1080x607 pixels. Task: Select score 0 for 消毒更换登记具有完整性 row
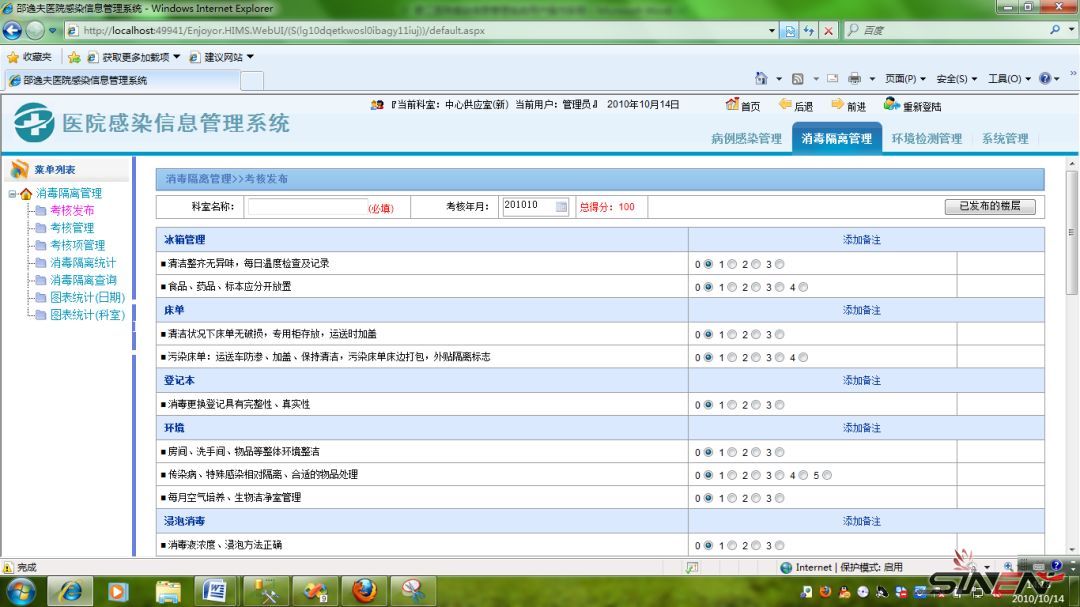click(x=708, y=405)
